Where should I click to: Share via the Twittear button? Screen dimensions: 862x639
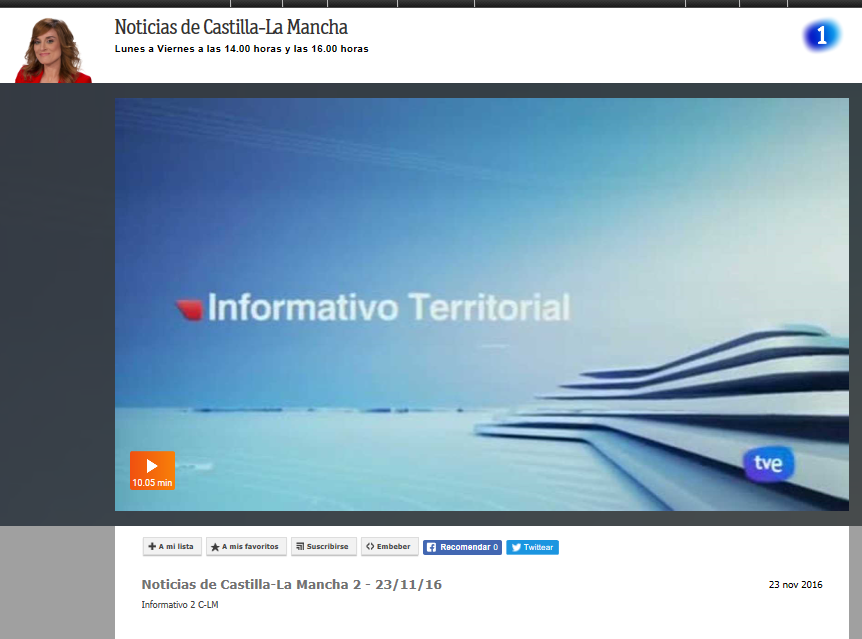point(532,547)
